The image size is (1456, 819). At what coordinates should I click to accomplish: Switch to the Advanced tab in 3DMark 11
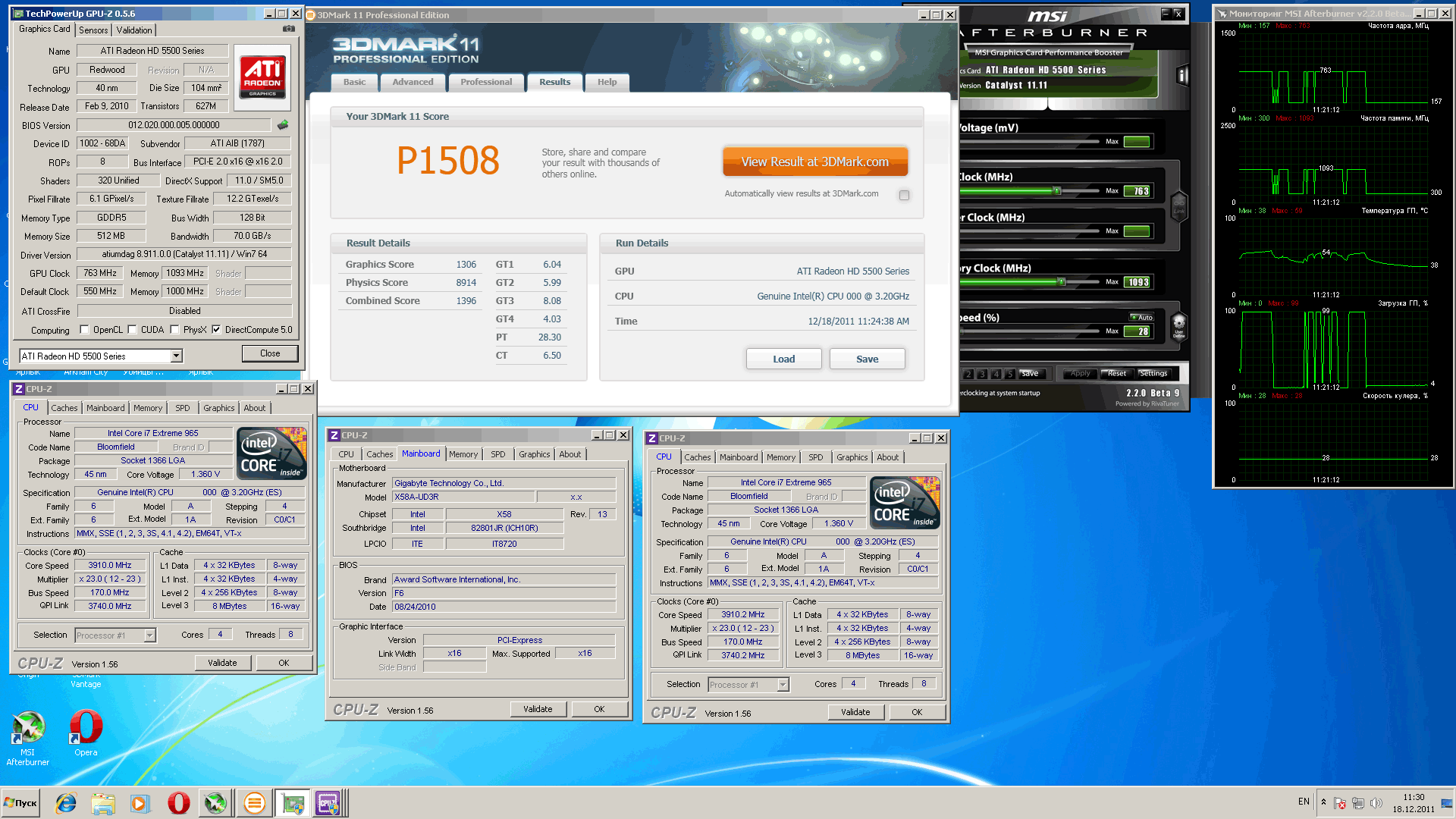click(413, 82)
